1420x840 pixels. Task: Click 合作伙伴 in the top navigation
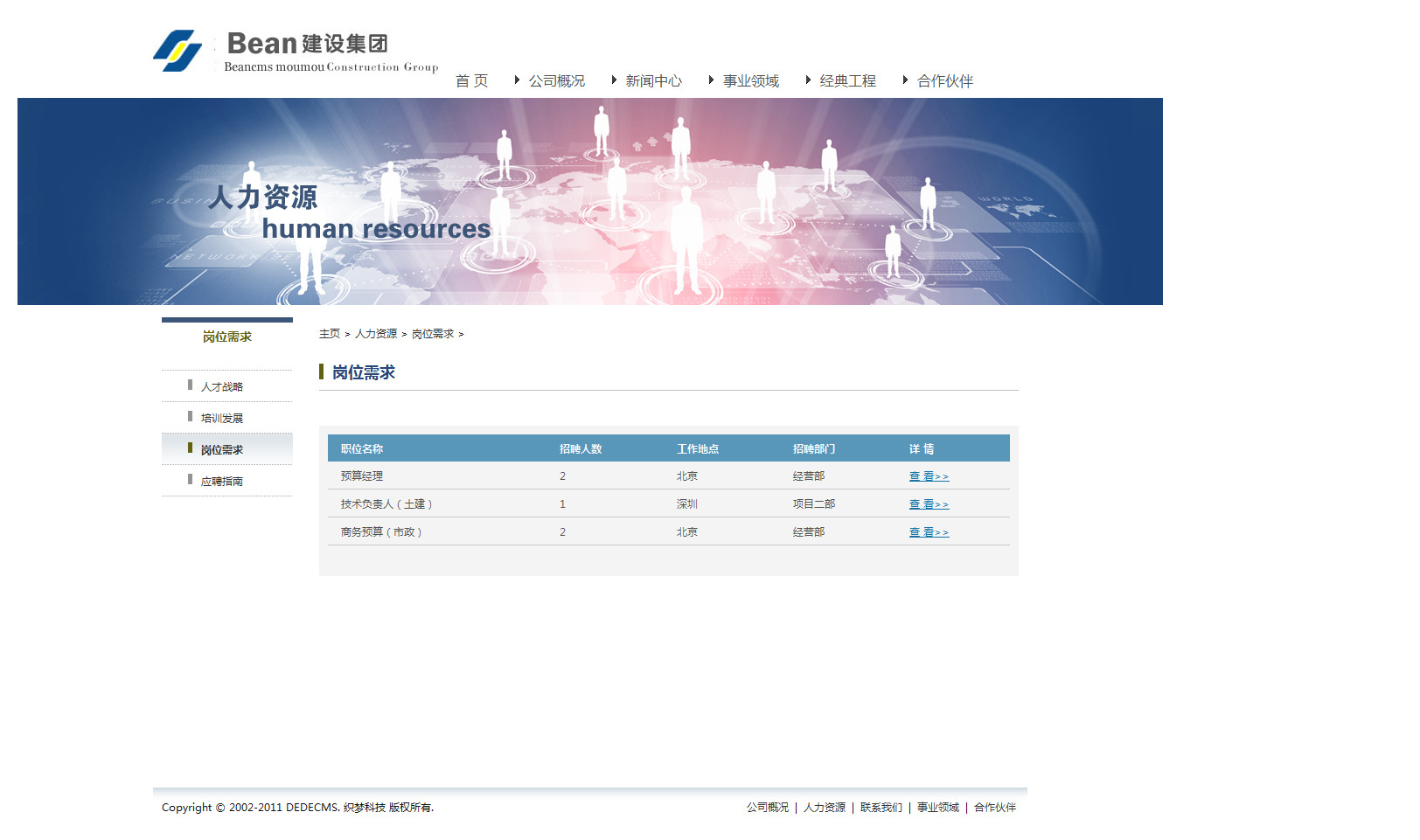coord(944,81)
